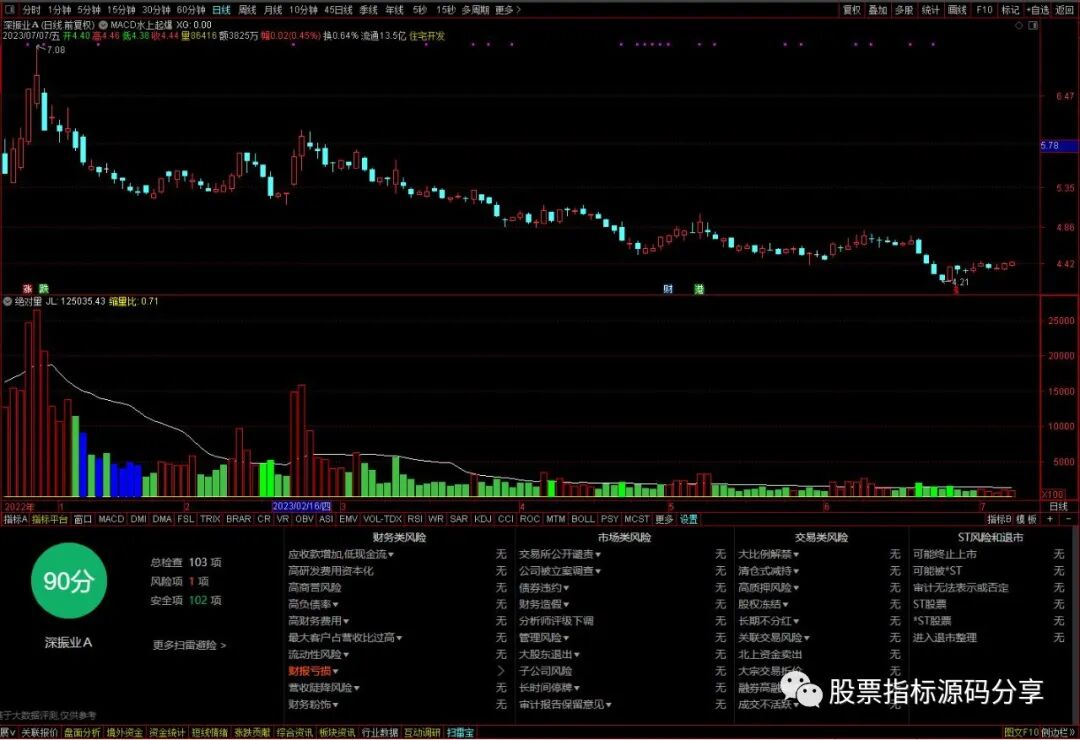This screenshot has width=1080, height=740.
Task: Expand the 交易所公开谴责 risk item
Action: click(560, 554)
